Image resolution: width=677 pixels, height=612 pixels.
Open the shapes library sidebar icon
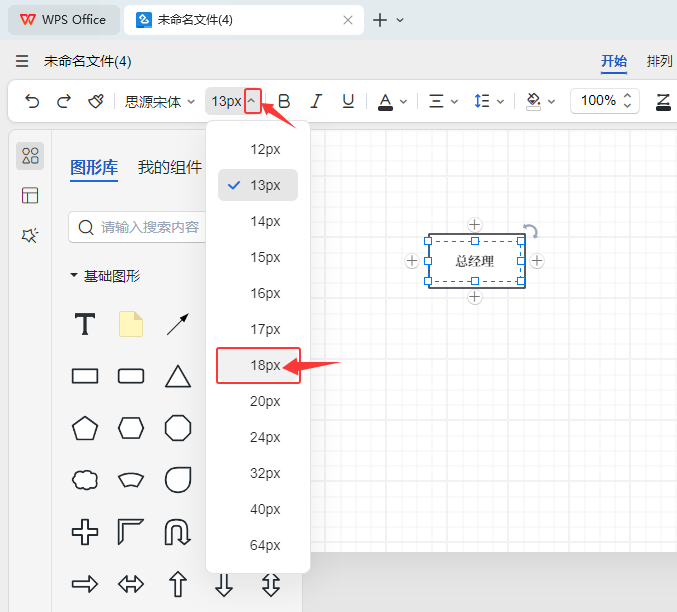(x=30, y=156)
